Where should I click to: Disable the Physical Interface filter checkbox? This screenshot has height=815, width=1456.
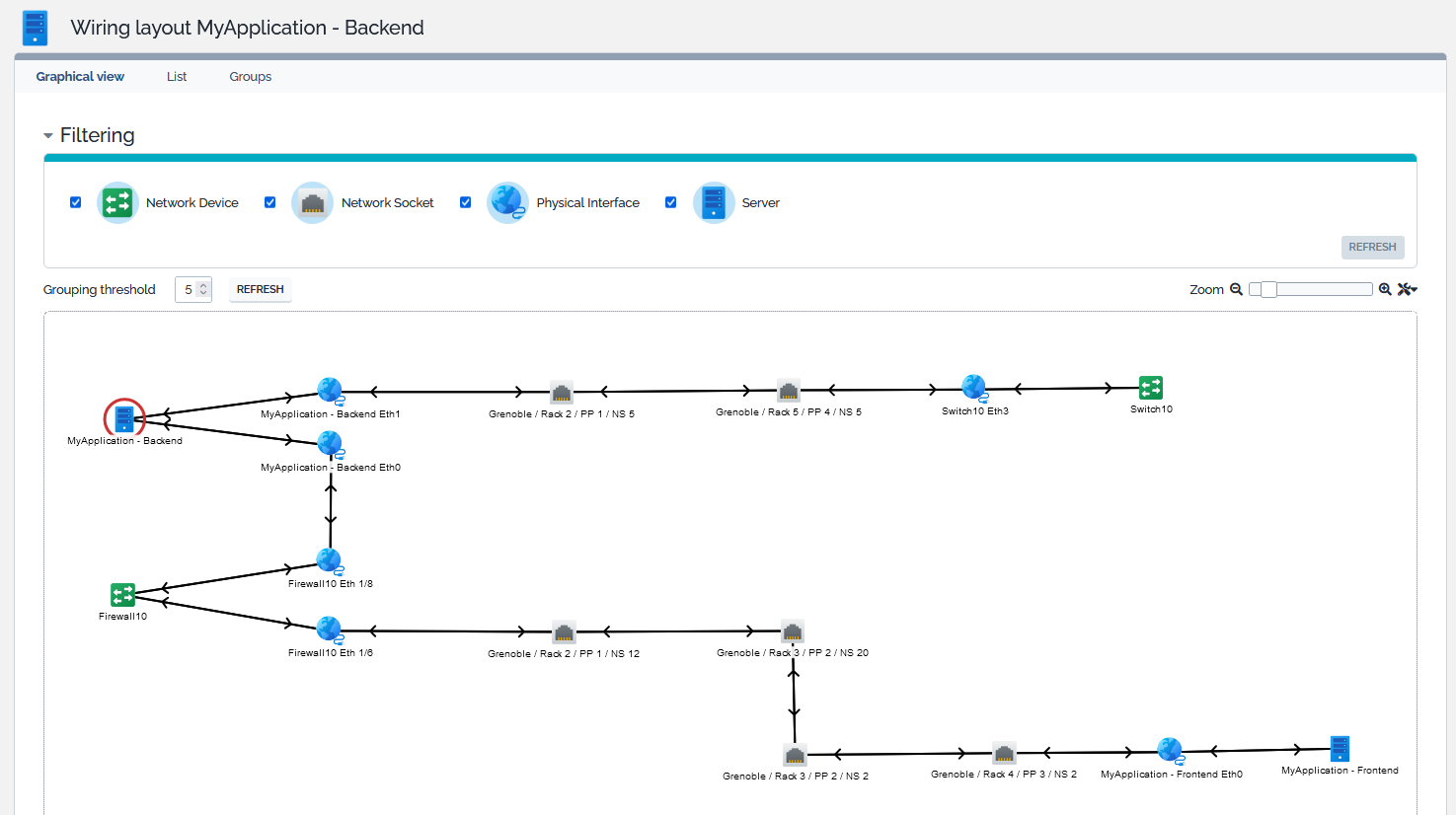466,202
